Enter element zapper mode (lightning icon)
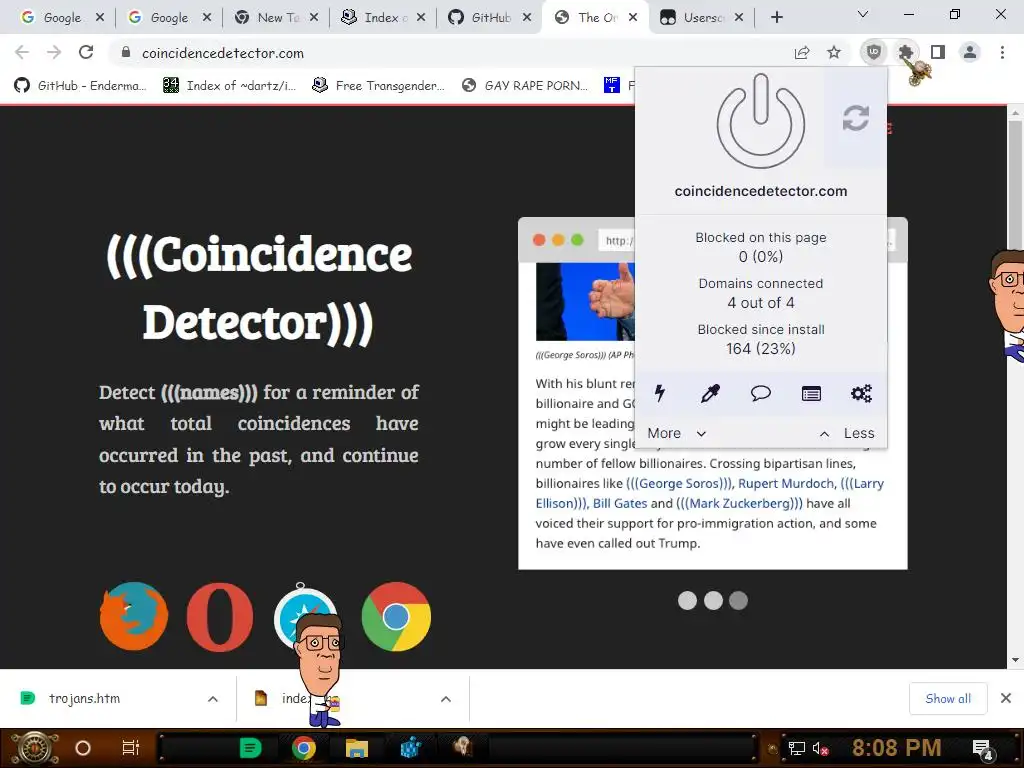The height and width of the screenshot is (768, 1024). point(660,393)
